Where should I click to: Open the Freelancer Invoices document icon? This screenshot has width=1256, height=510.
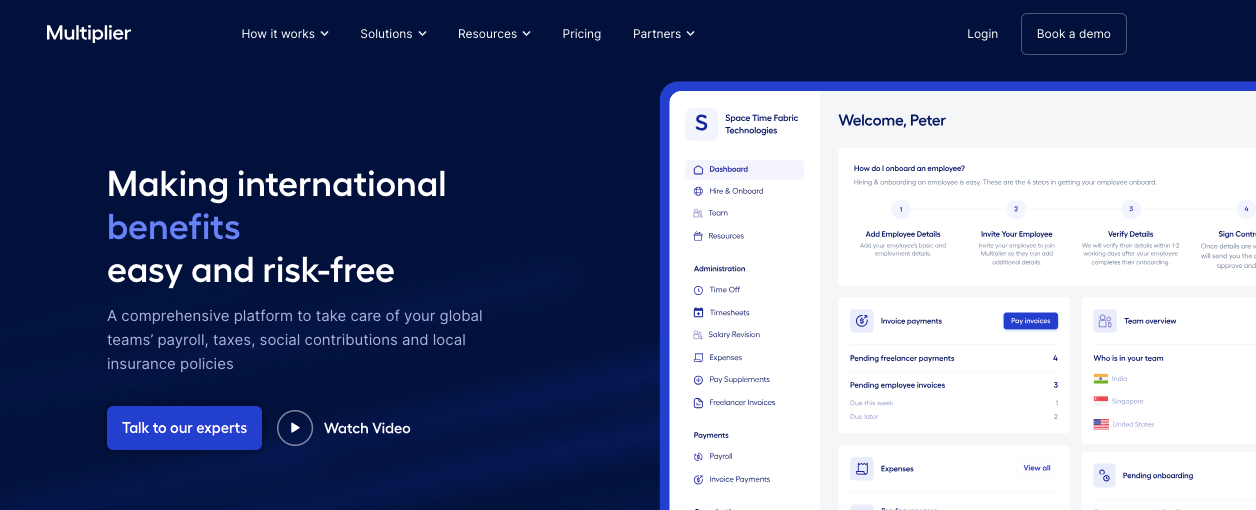(698, 403)
